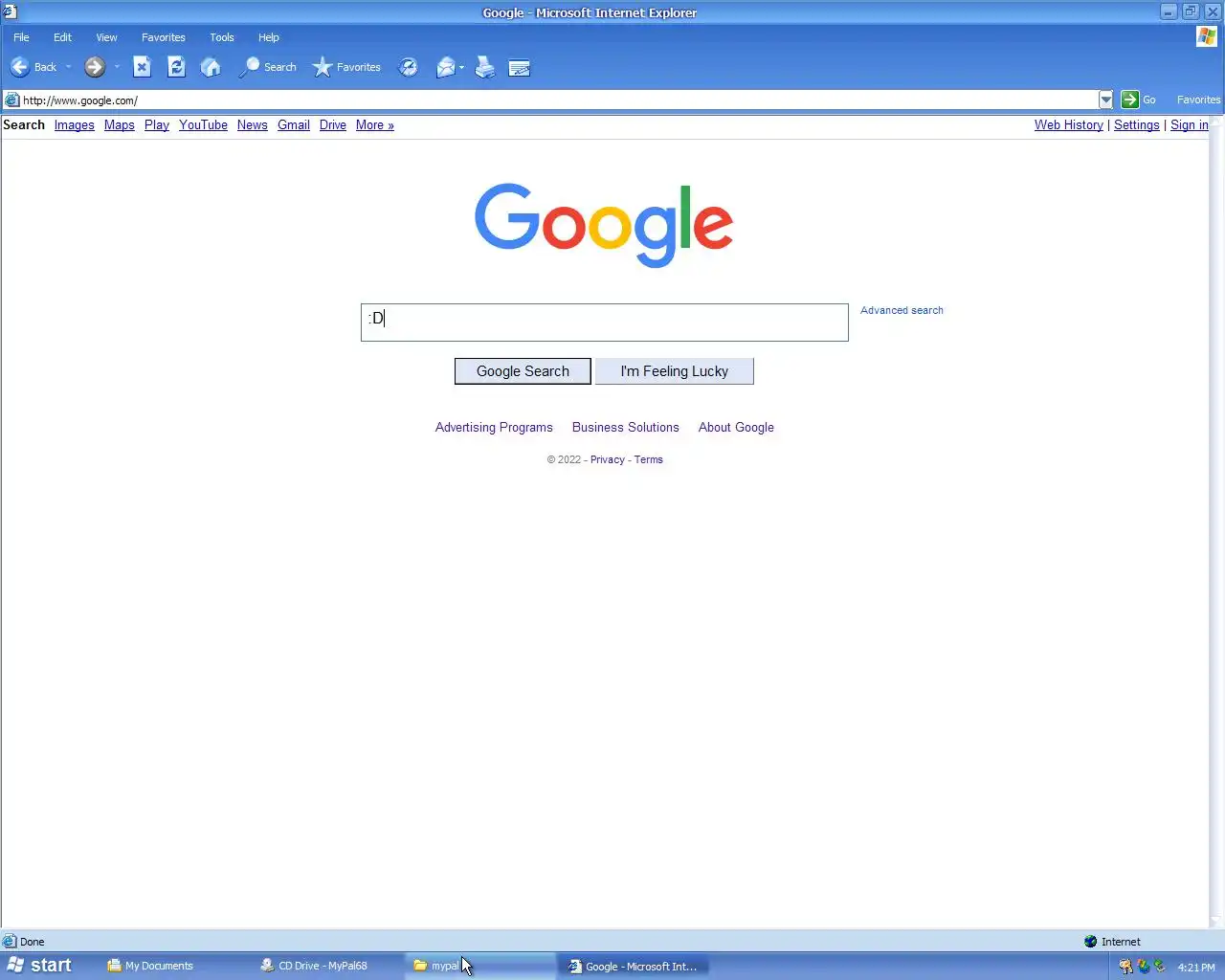Open the Maps link
1225x980 pixels.
coord(120,125)
